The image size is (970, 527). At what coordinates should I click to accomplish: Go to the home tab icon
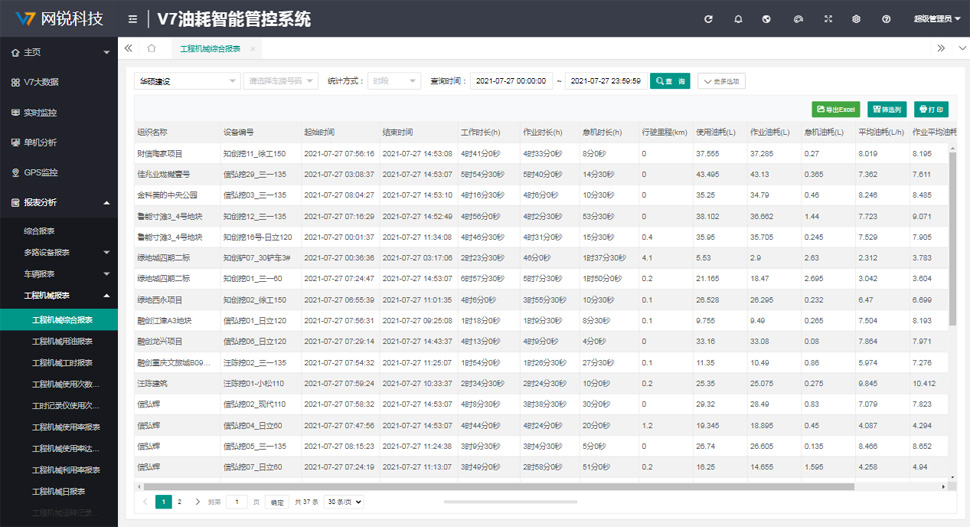tap(152, 48)
